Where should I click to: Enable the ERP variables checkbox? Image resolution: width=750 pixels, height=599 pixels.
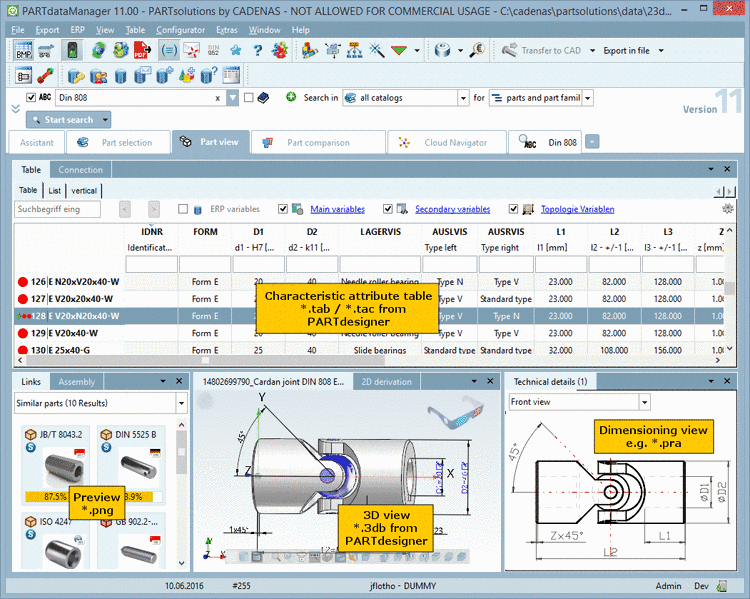click(x=183, y=209)
